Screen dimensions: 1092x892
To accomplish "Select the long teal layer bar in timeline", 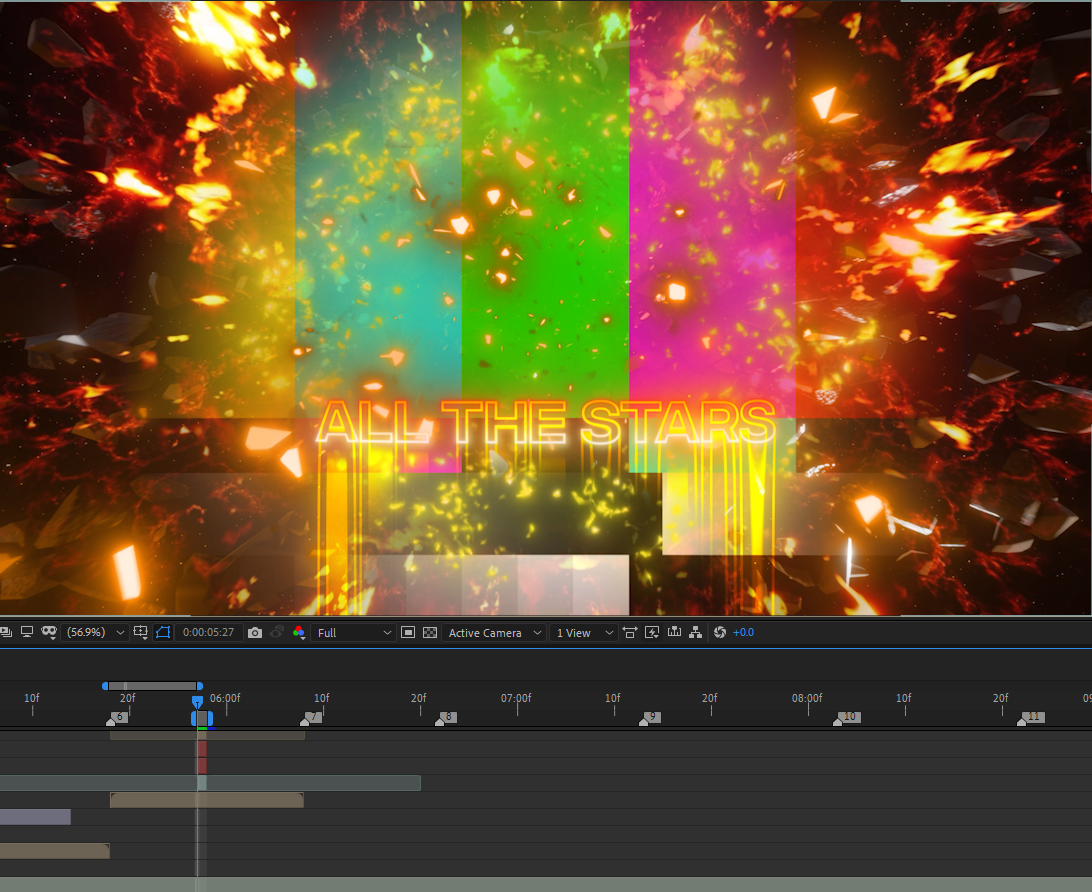I will [x=210, y=783].
